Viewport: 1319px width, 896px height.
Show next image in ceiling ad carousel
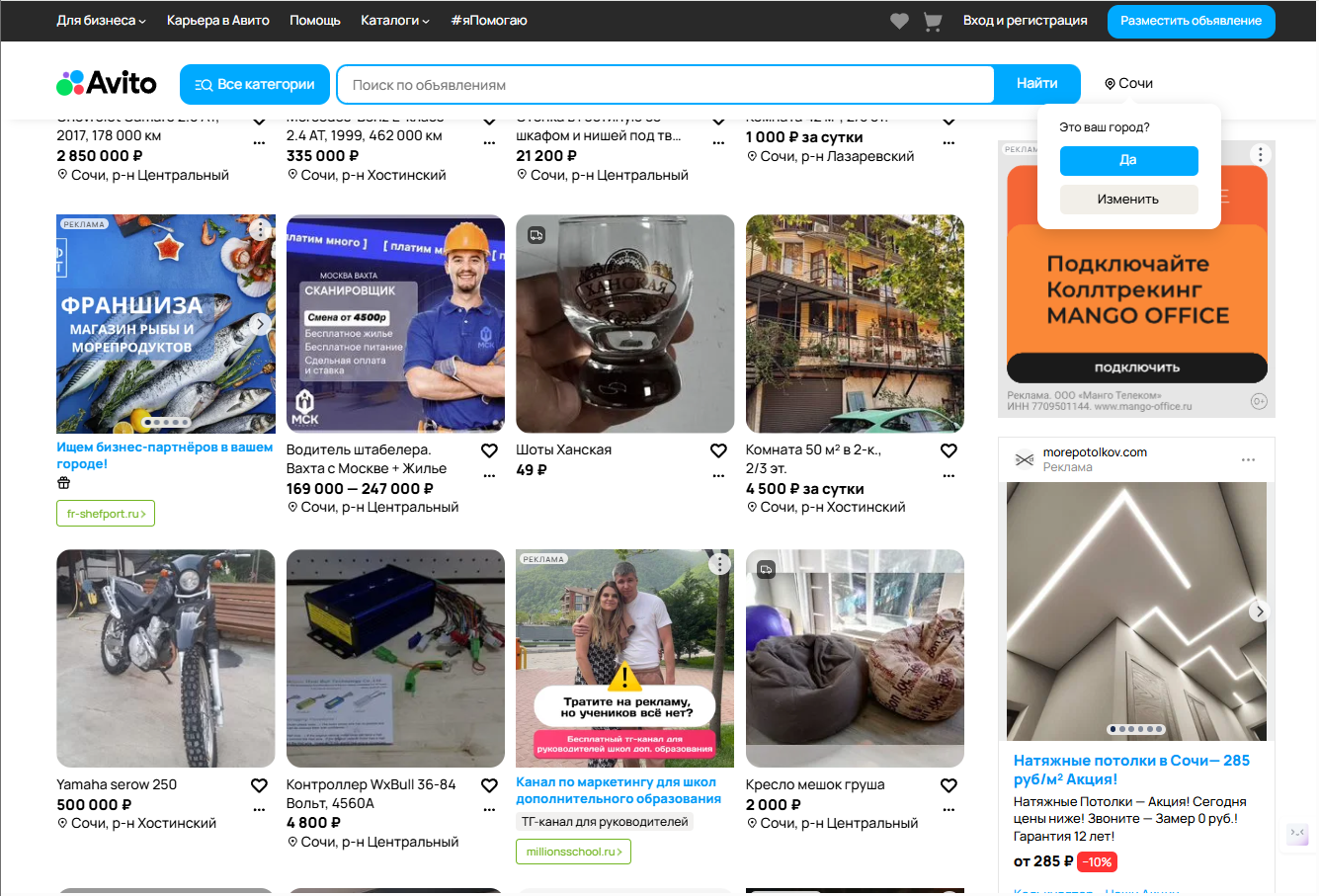click(x=1259, y=611)
